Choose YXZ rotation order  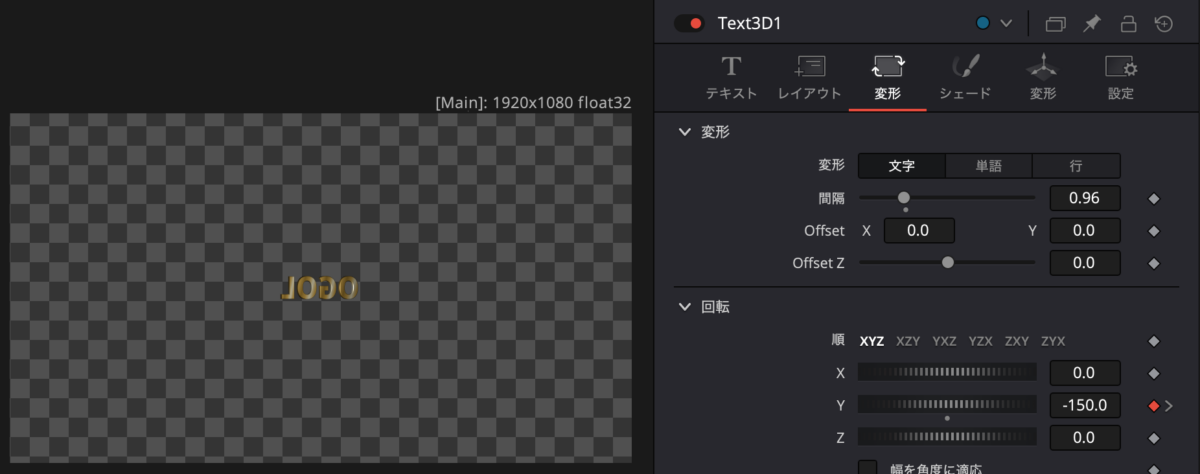[x=945, y=341]
